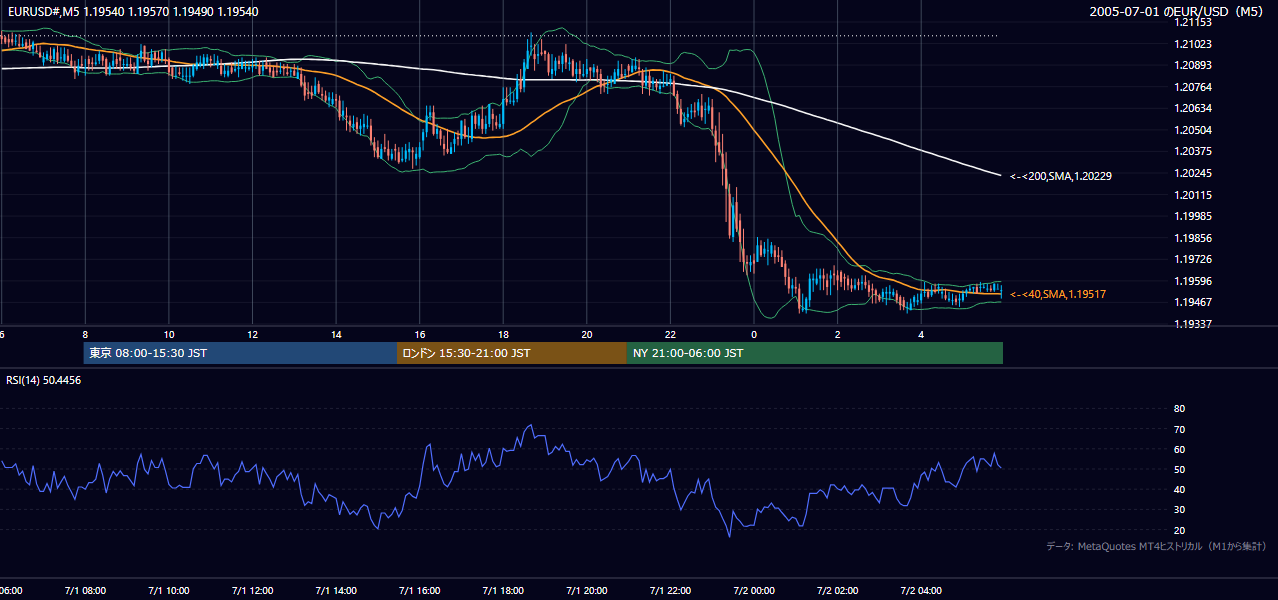1278x600 pixels.
Task: Click the 7/1 20:00 time axis label
Action: pos(587,590)
